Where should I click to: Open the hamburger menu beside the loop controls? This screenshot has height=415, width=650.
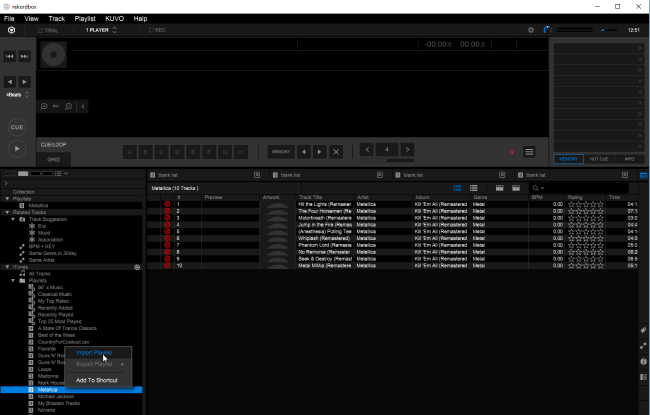tap(529, 152)
